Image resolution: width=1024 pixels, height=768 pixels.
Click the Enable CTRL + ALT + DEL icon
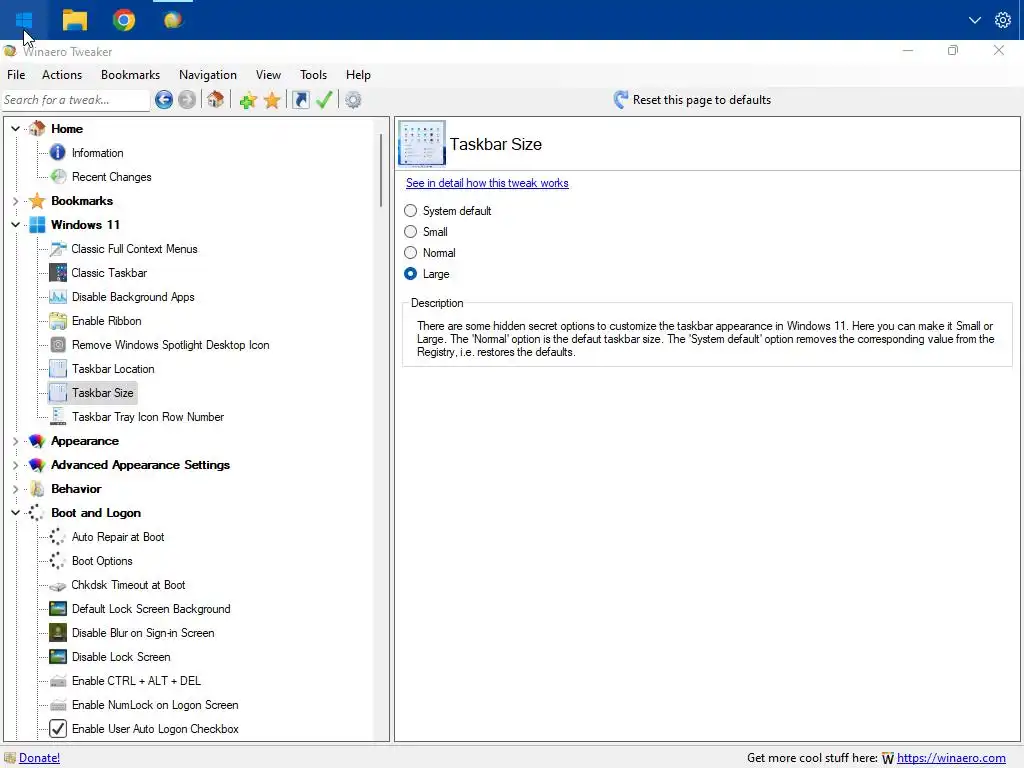point(58,681)
